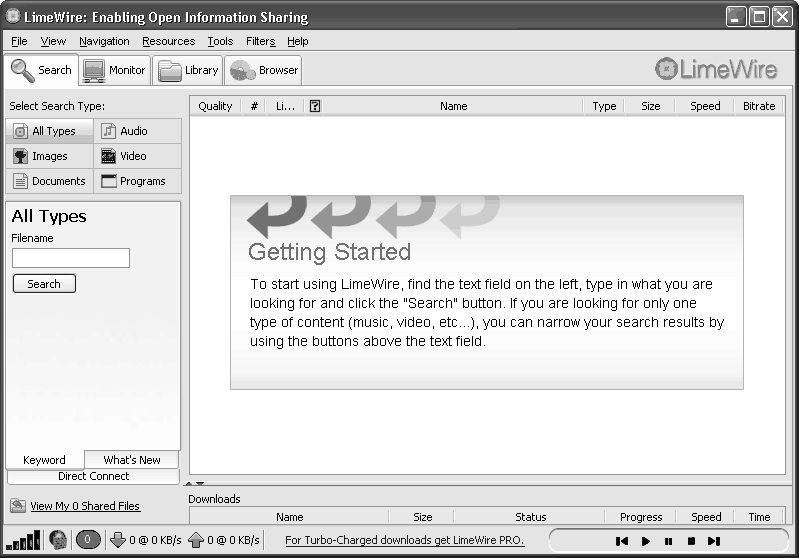Open the Filters menu

pyautogui.click(x=260, y=41)
